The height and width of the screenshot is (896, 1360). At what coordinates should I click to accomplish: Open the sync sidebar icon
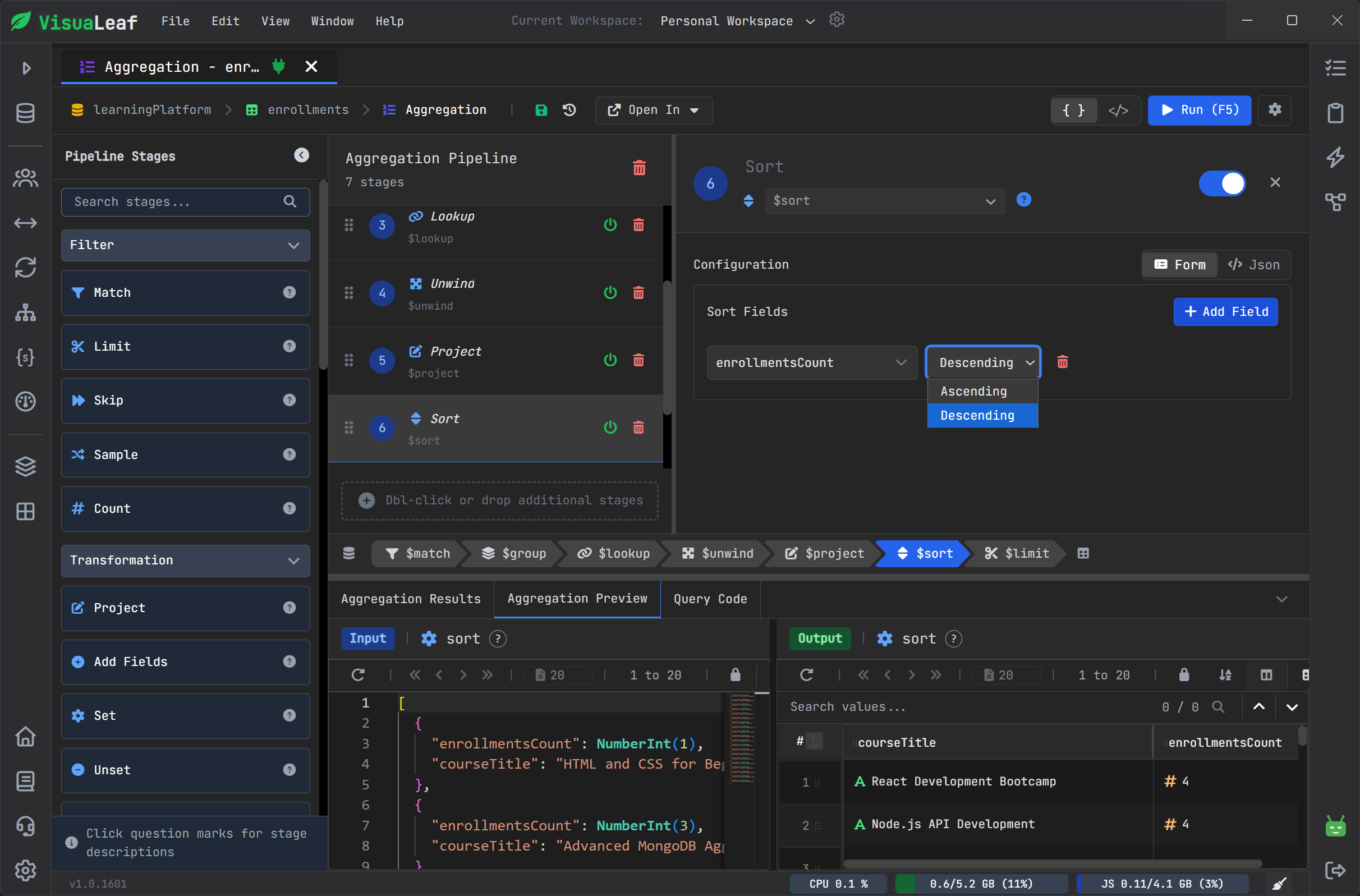point(25,268)
